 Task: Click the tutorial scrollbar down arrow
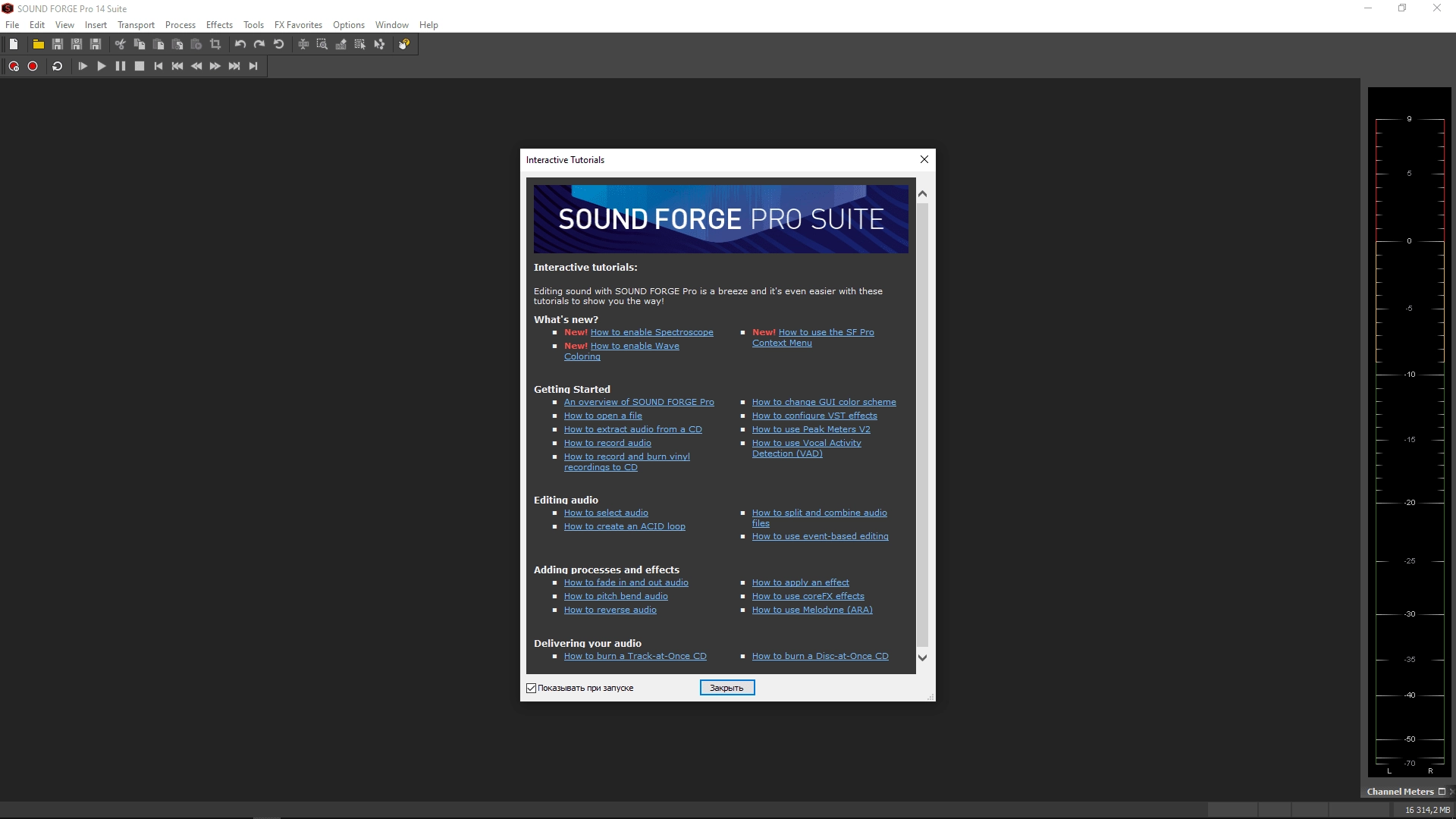pos(922,657)
